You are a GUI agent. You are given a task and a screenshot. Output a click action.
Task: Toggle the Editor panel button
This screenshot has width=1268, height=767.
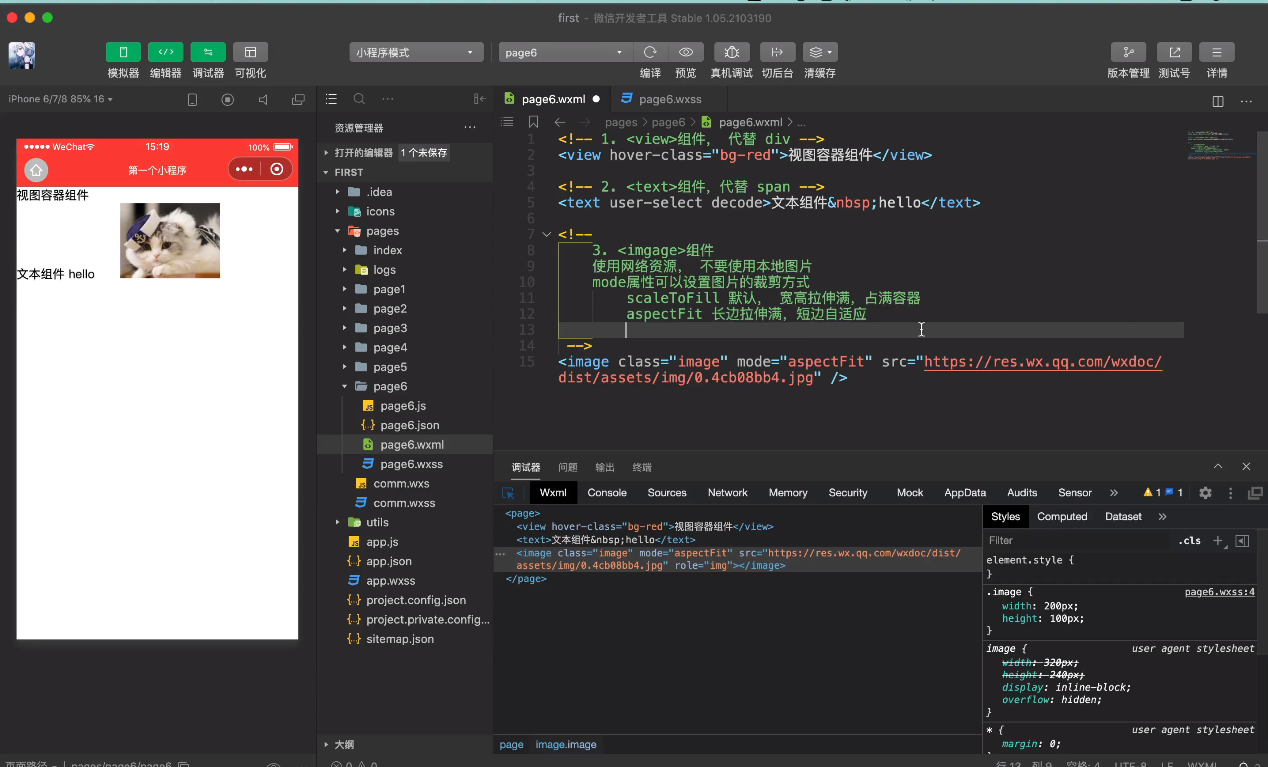point(165,52)
